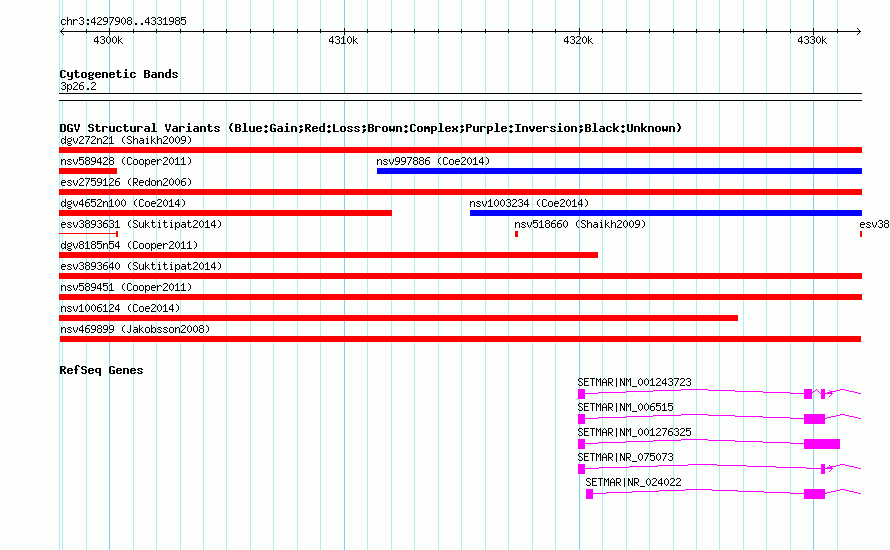Click the 4320k ruler tick label

578,40
